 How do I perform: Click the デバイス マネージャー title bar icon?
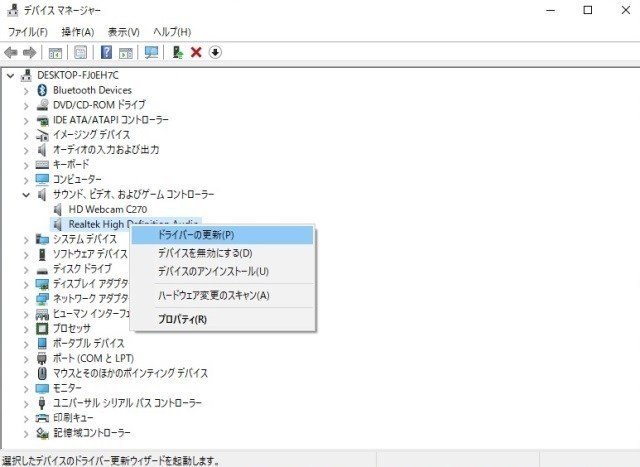[x=13, y=10]
